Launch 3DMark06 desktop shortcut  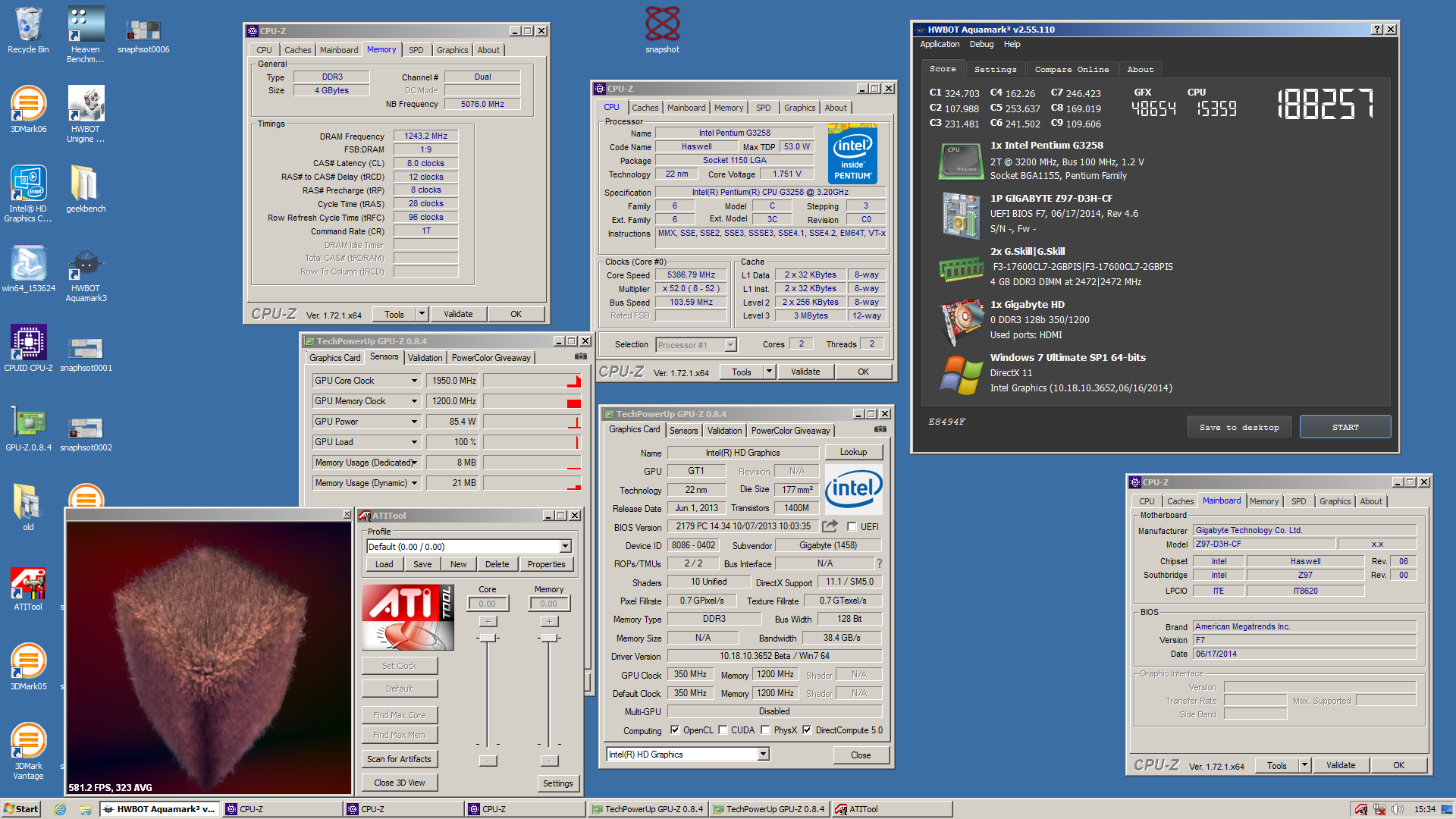tap(28, 110)
